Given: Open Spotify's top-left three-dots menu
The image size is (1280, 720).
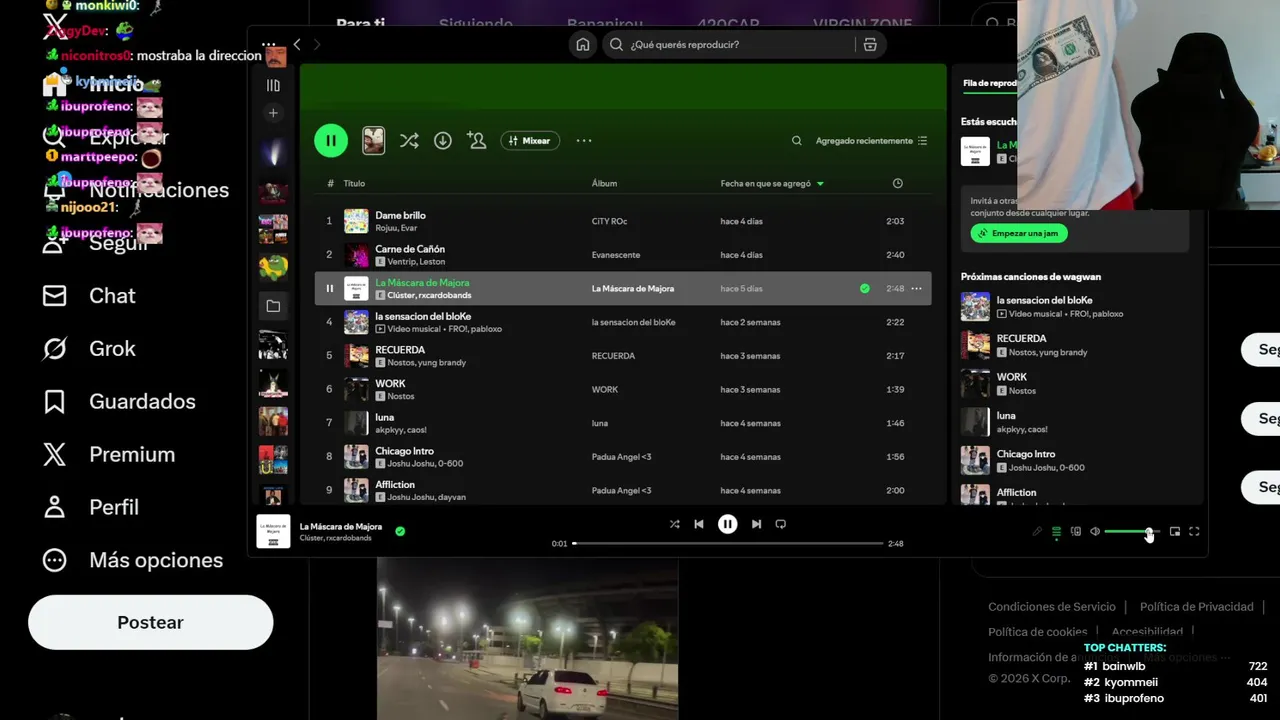Looking at the screenshot, I should tap(268, 44).
